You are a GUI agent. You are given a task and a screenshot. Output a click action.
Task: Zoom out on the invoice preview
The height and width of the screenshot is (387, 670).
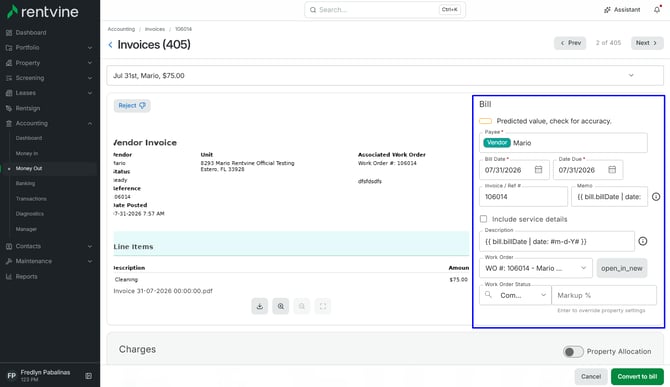click(x=302, y=306)
